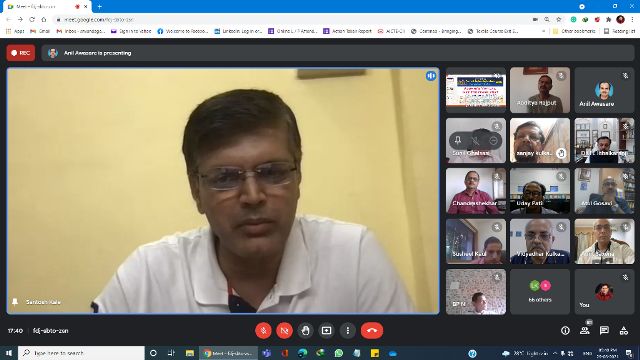640x360 pixels.
Task: Select the presentation slide thumbnail tile
Action: (x=476, y=90)
